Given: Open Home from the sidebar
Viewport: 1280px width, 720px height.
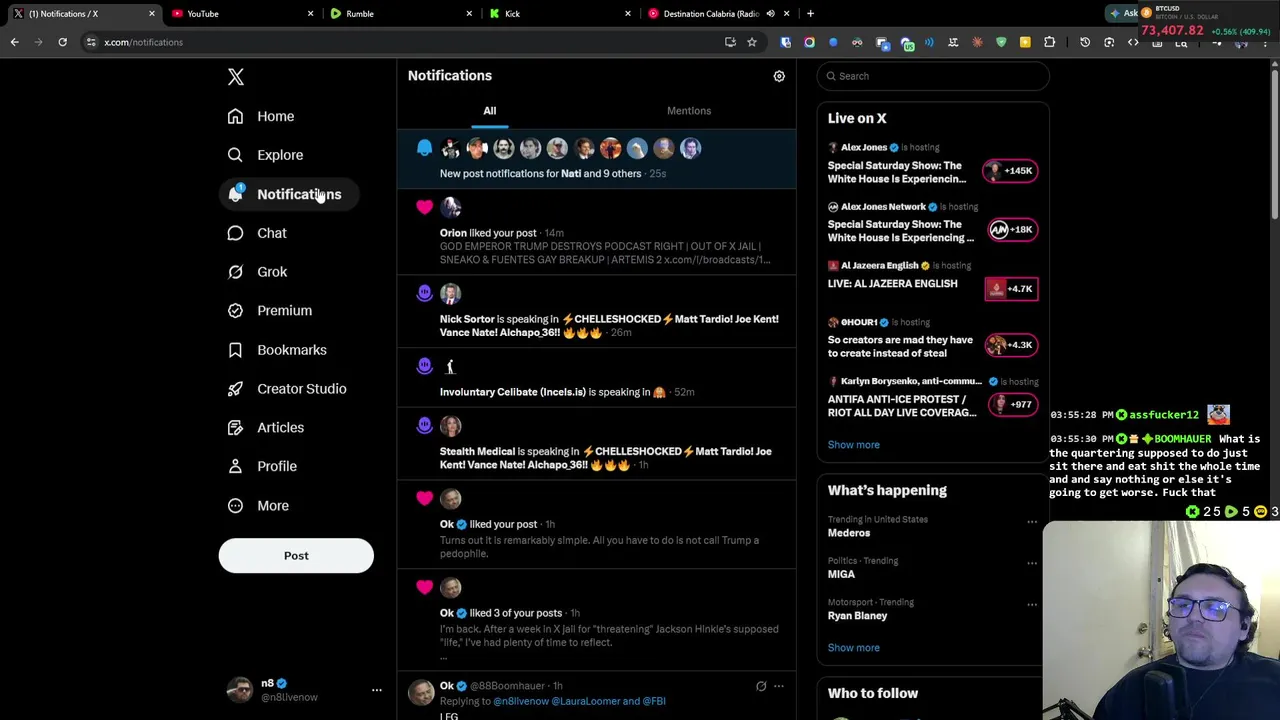Looking at the screenshot, I should (261, 116).
